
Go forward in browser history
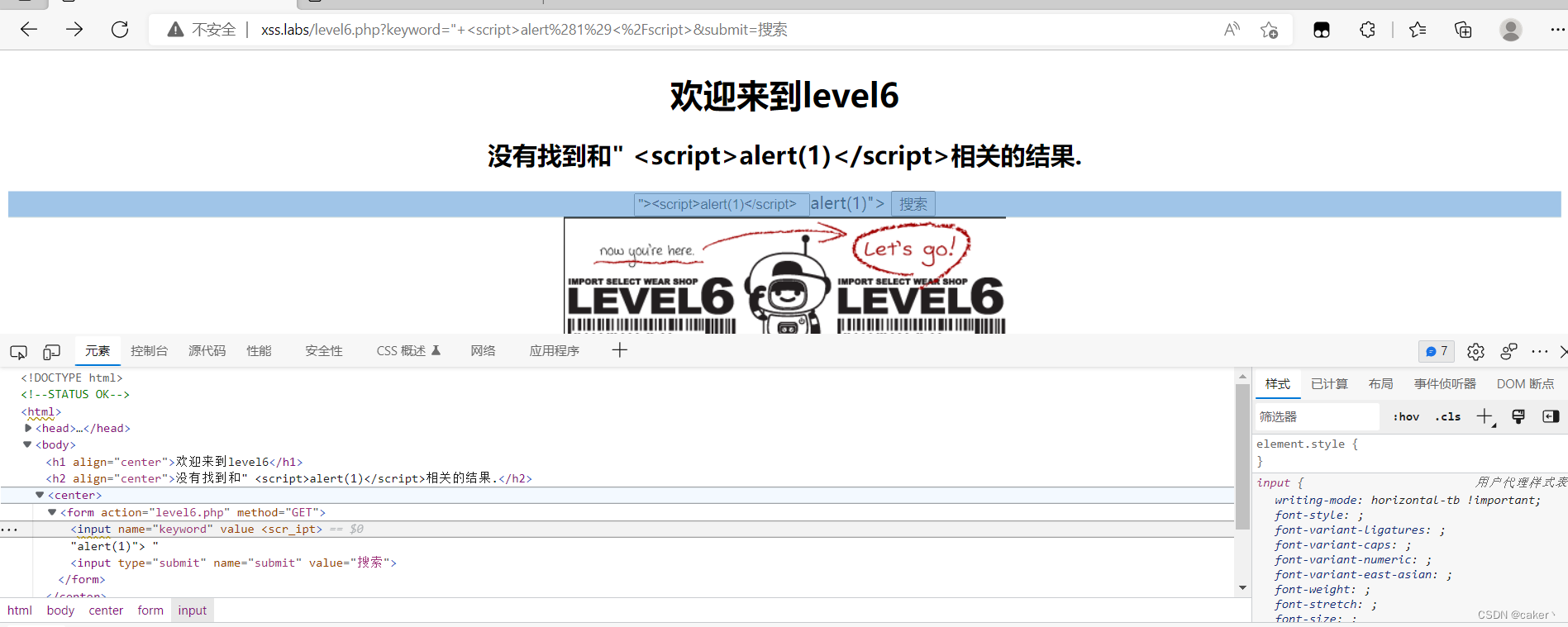tap(74, 30)
